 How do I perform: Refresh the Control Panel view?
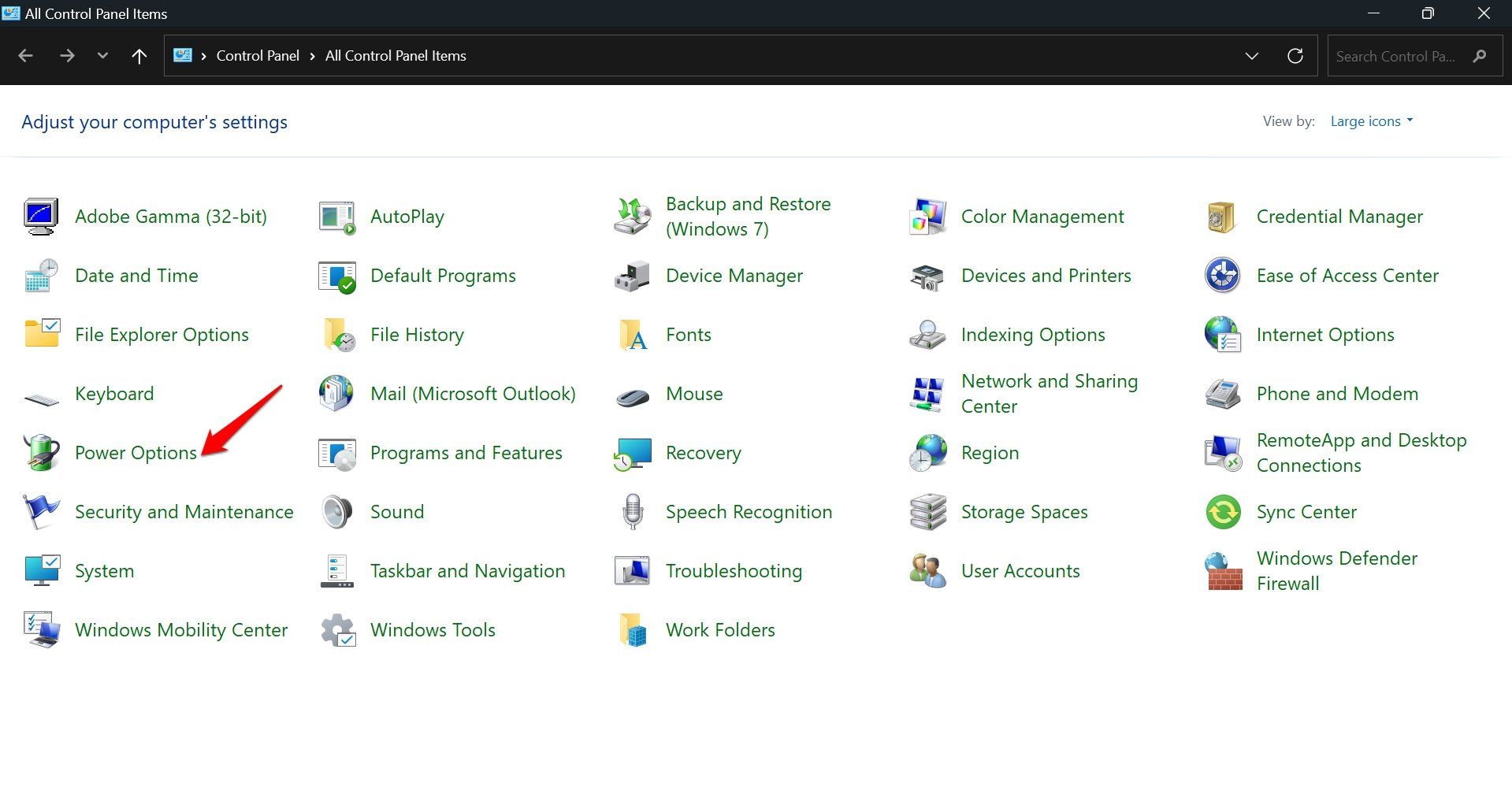point(1295,56)
